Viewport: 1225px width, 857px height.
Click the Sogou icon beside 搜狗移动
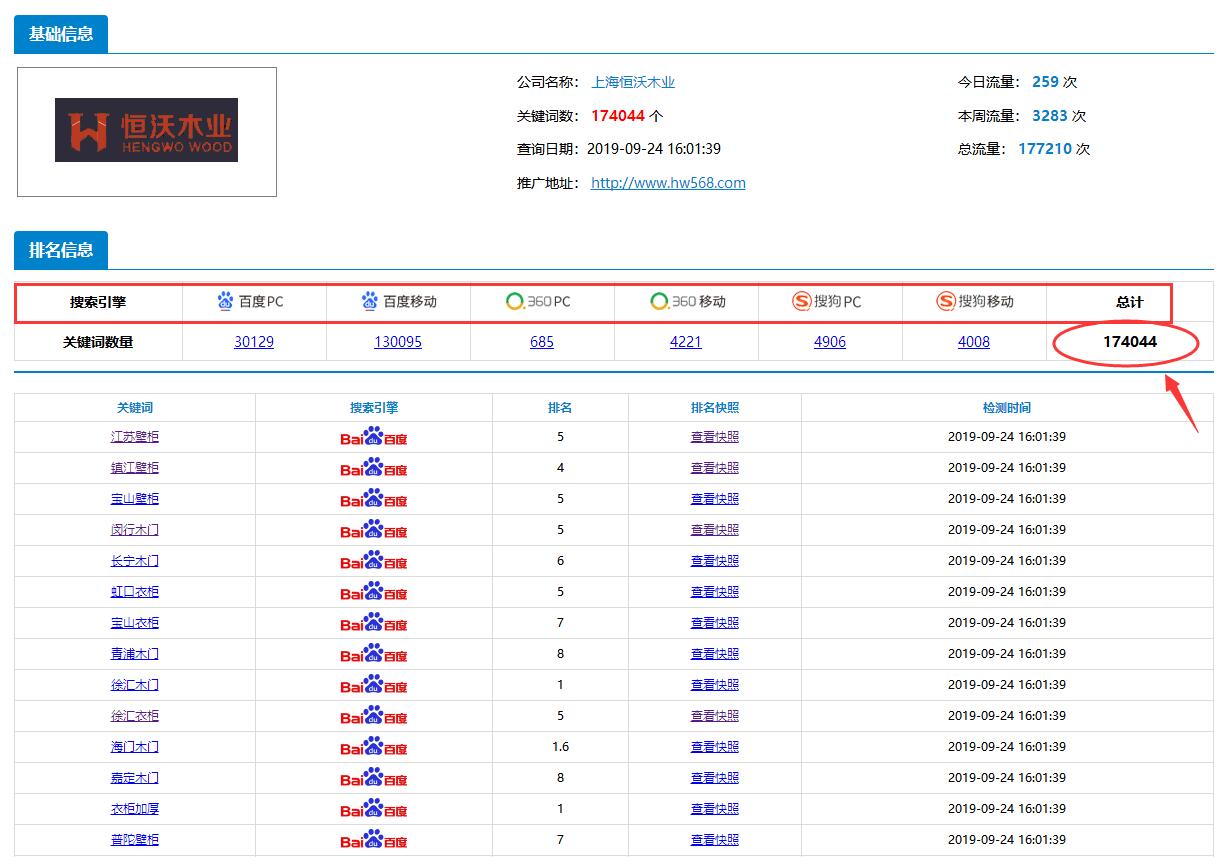pos(946,301)
